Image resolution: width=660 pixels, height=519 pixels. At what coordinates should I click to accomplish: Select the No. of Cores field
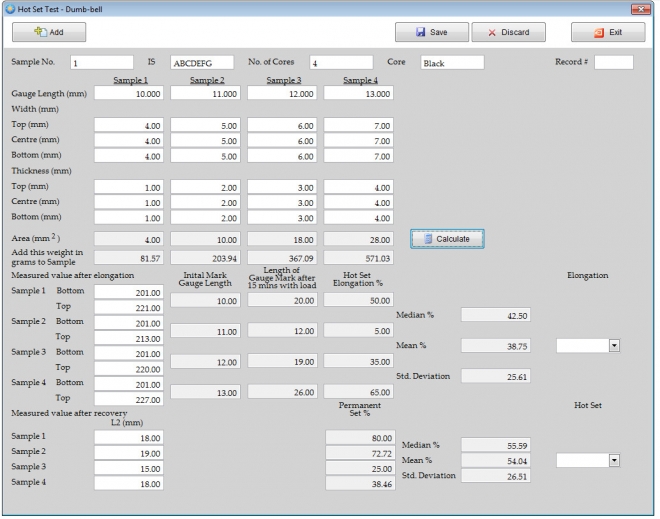340,63
